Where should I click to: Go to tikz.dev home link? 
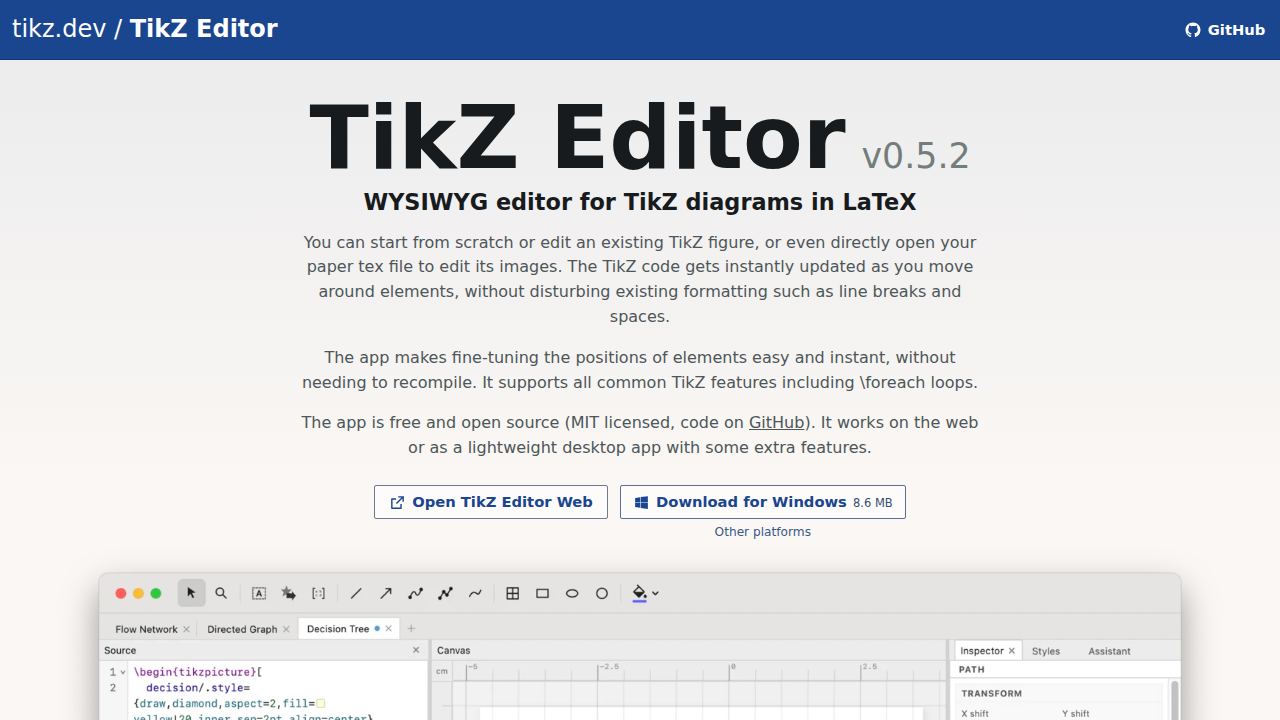coord(59,28)
